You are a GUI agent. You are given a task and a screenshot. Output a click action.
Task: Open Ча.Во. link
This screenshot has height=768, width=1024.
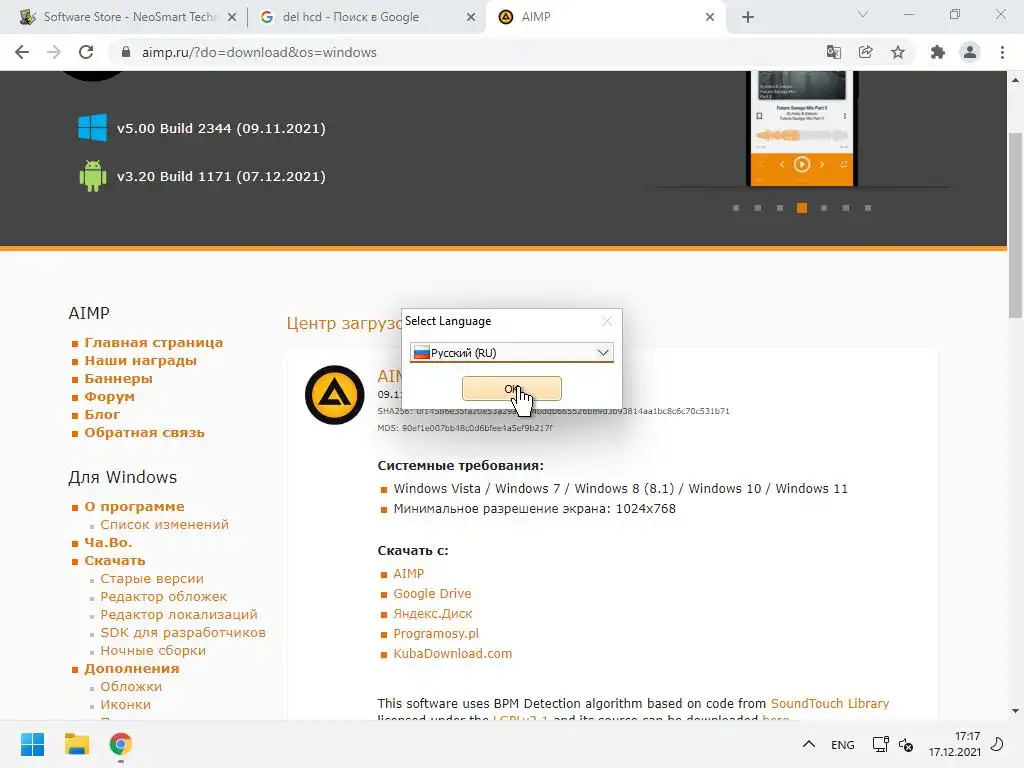point(108,543)
